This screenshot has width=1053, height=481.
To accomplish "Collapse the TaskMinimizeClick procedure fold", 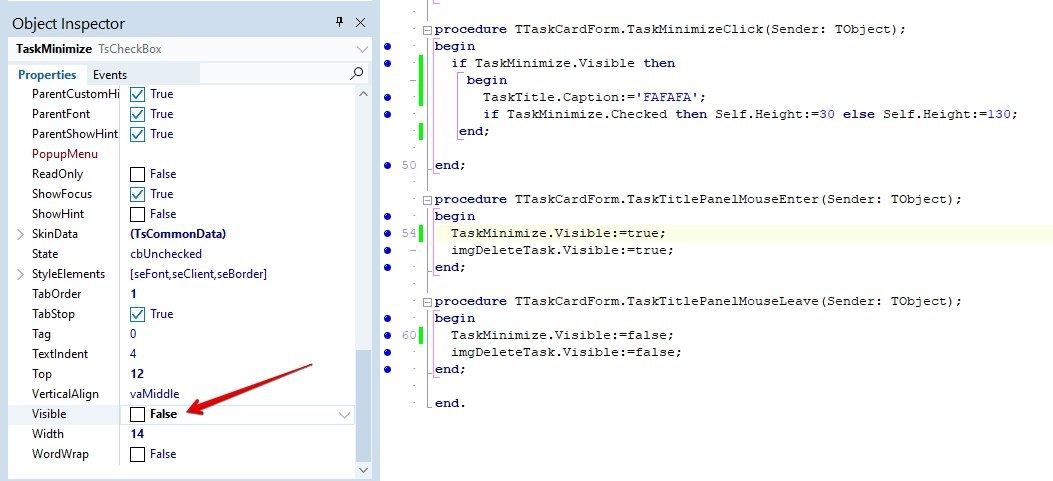I will pos(427,30).
